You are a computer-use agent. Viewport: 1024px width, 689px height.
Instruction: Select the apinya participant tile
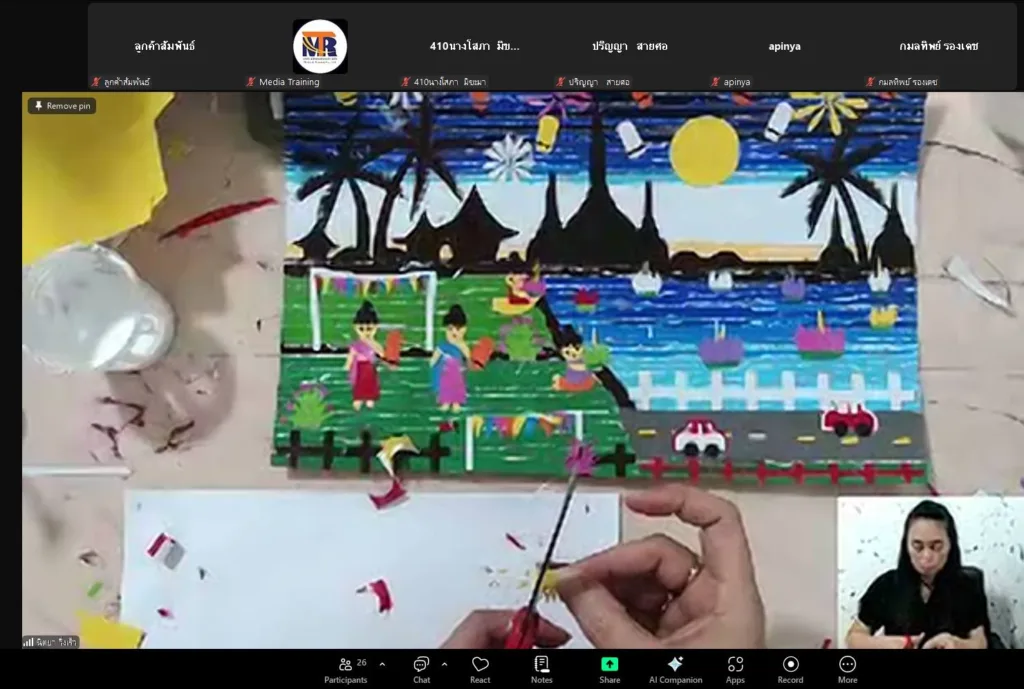784,46
